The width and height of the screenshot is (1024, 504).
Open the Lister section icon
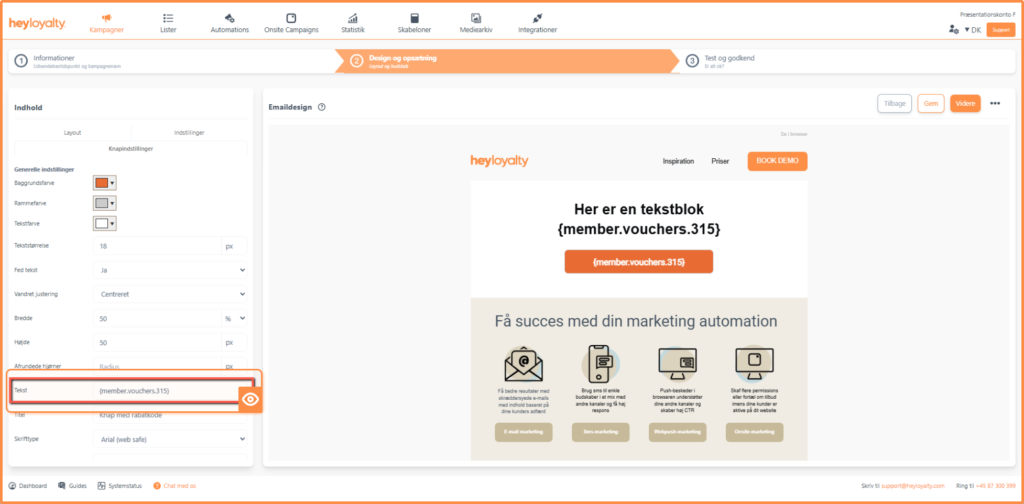tap(167, 18)
